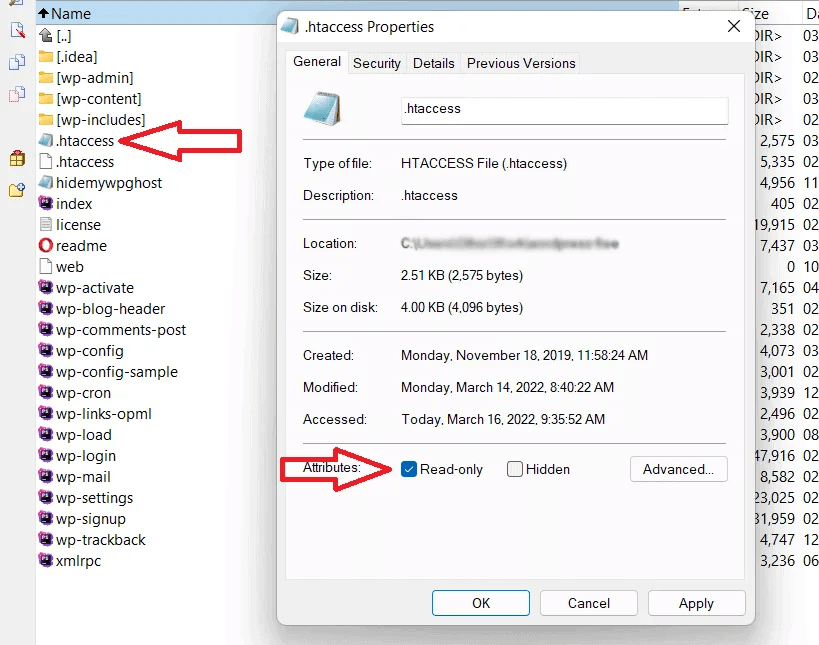Screen dimensions: 819x645
Task: Click the copy files icon in left toolbar
Action: point(16,62)
